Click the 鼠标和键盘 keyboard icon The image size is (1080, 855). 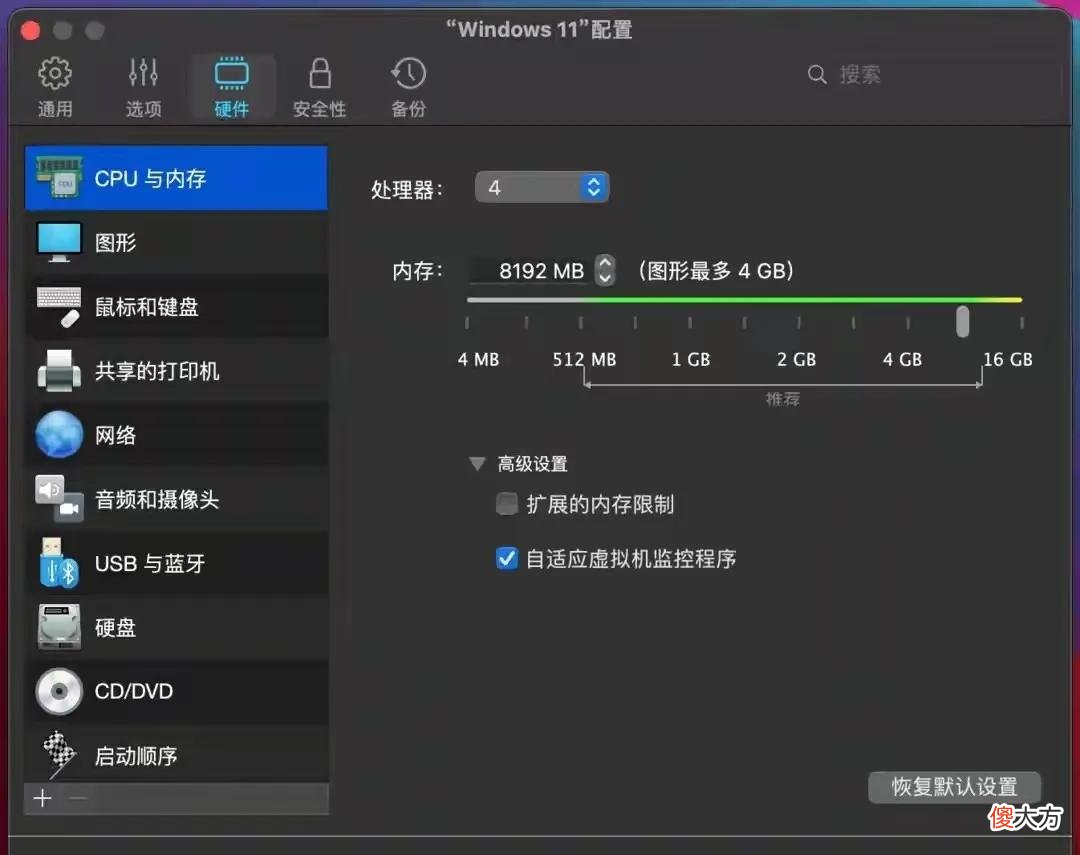(59, 306)
